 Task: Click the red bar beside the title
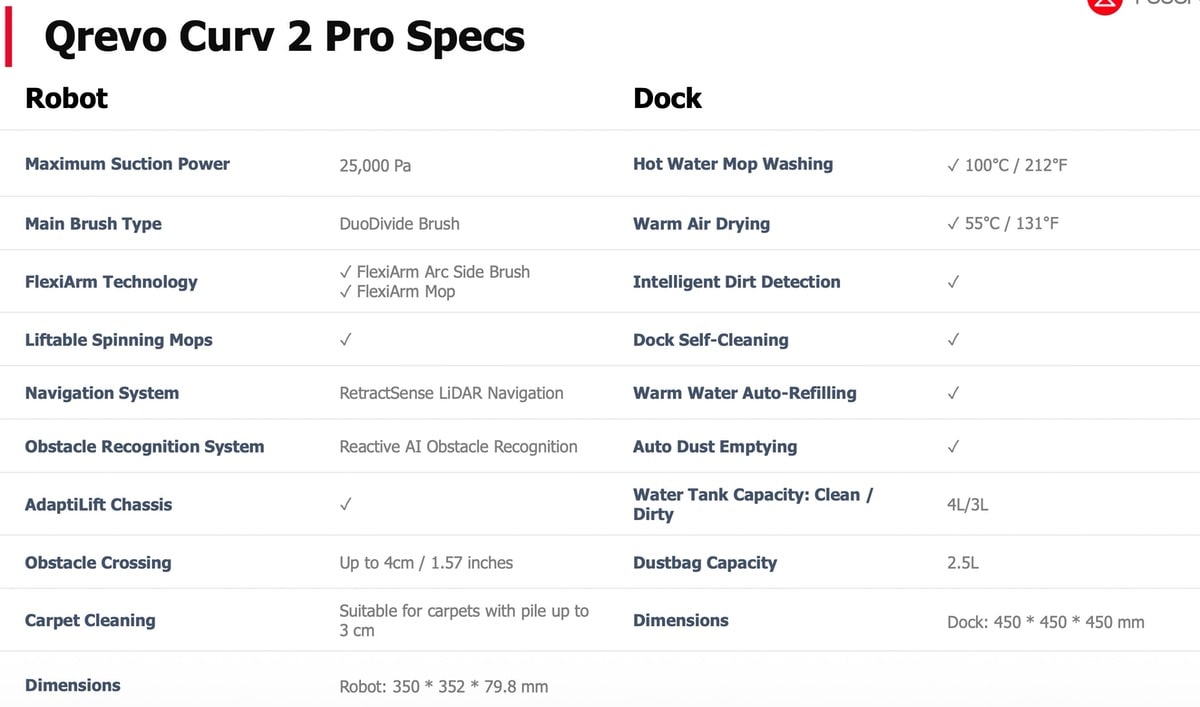8,39
